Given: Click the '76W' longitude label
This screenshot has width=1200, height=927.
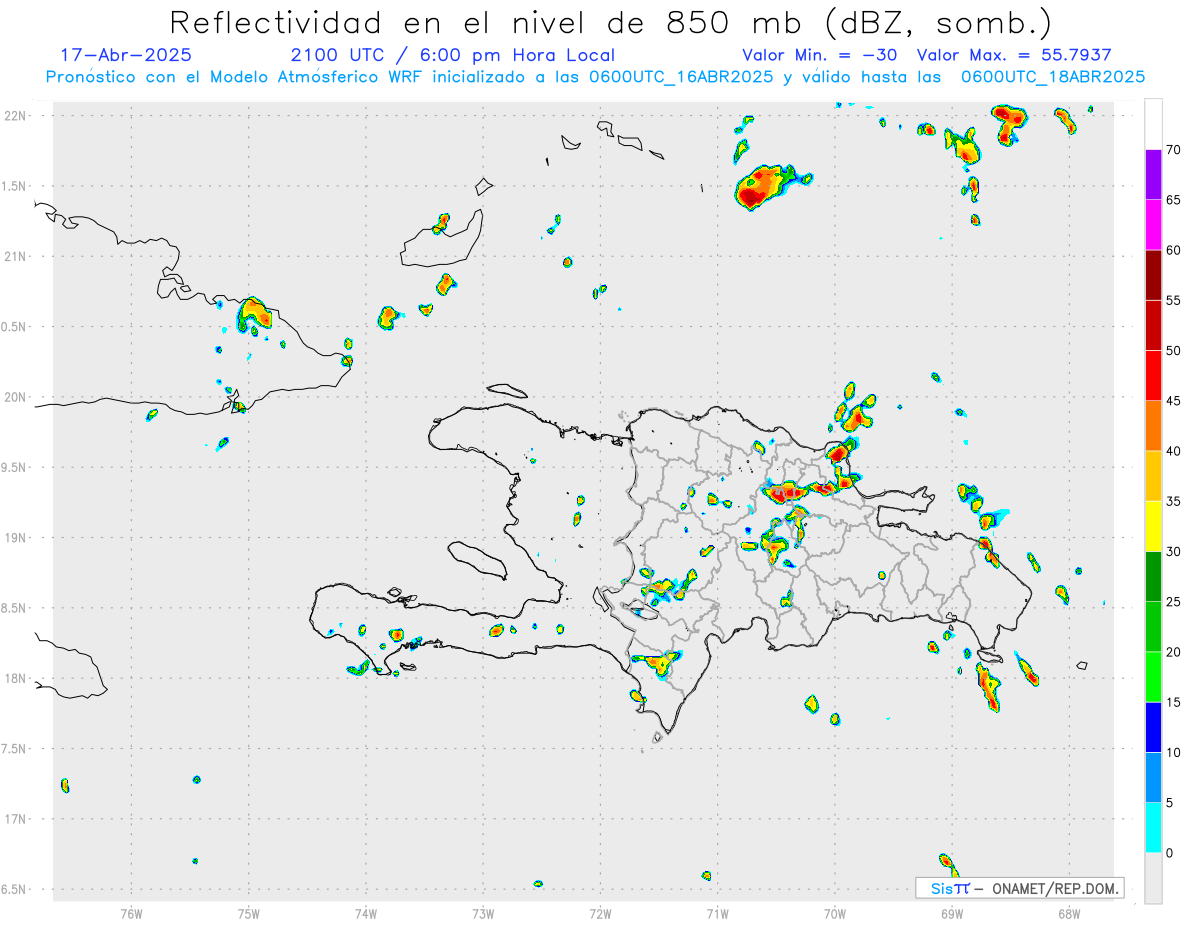Looking at the screenshot, I should 131,912.
